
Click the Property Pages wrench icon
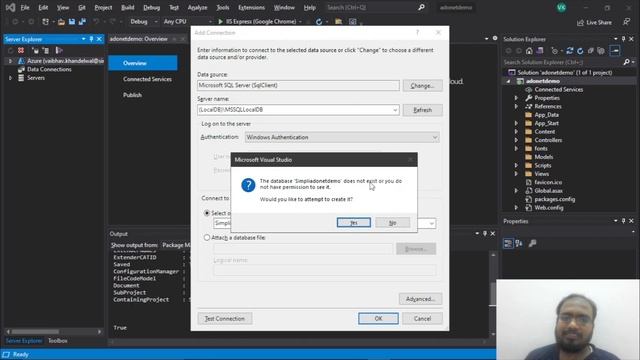[x=532, y=244]
